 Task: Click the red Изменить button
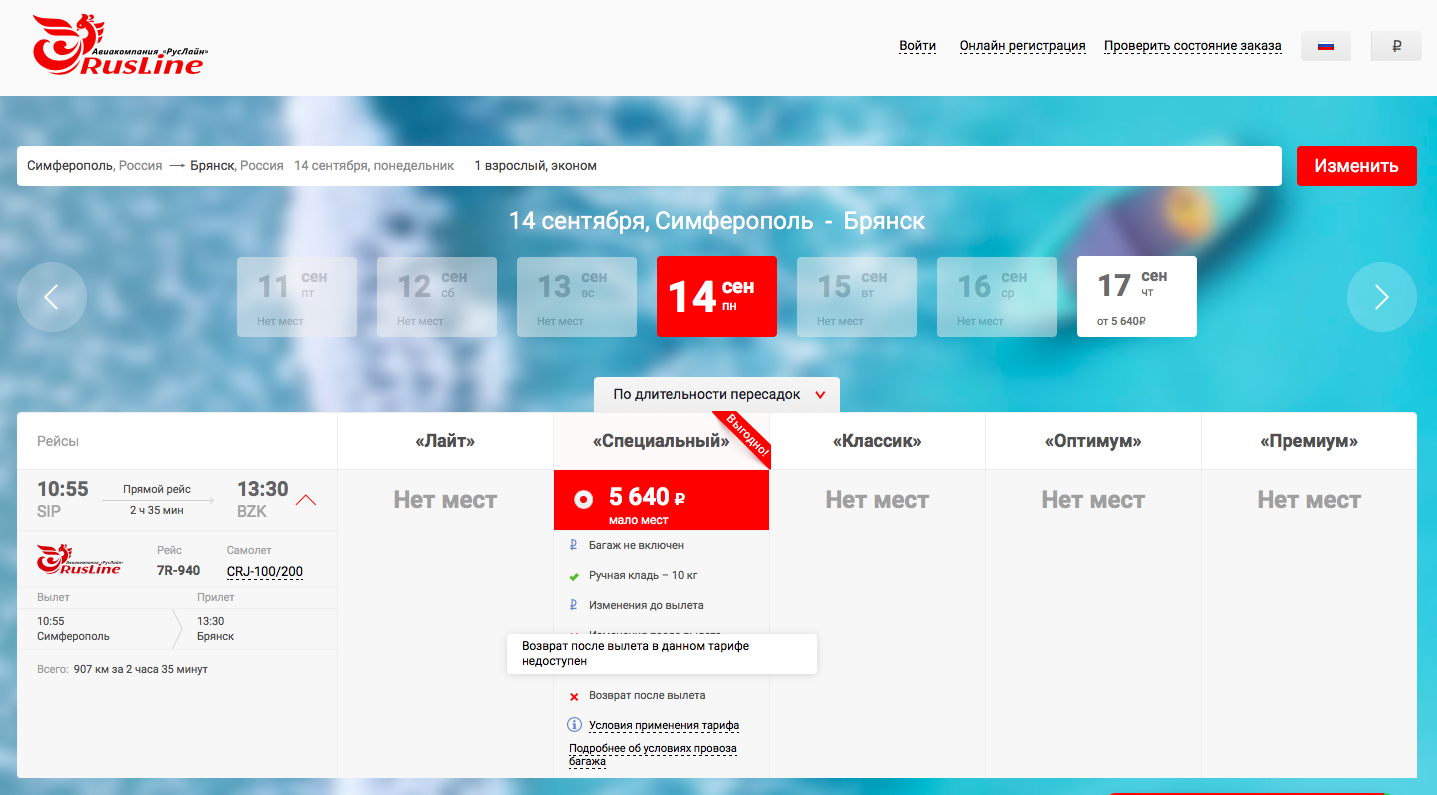[1356, 166]
